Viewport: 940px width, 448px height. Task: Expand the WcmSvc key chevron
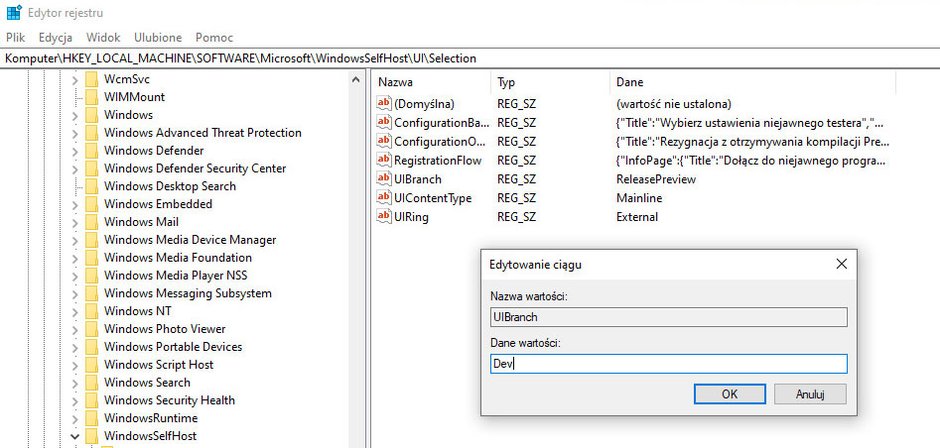click(x=75, y=79)
